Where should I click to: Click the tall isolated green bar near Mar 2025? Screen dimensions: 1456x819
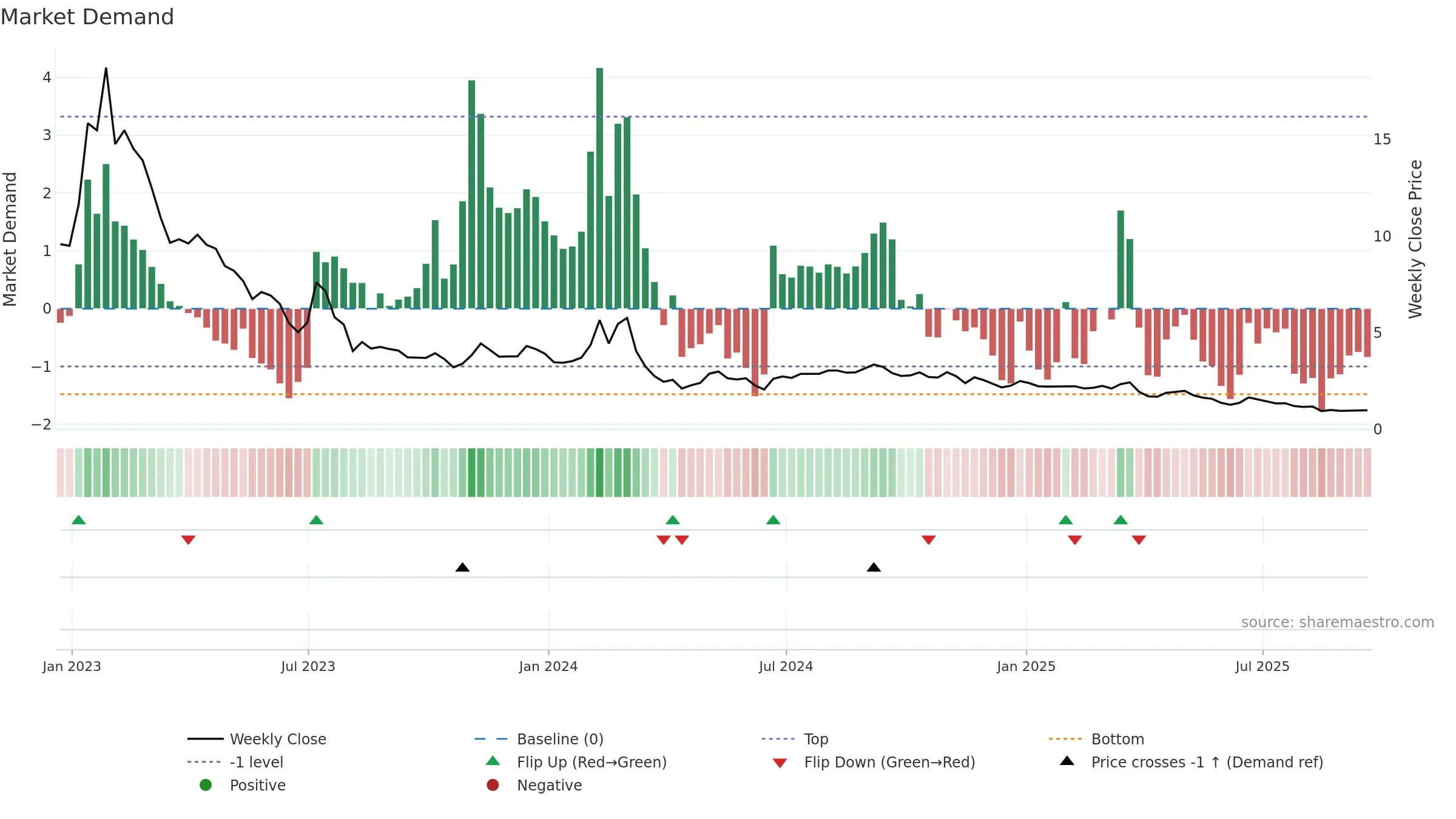point(1121,260)
